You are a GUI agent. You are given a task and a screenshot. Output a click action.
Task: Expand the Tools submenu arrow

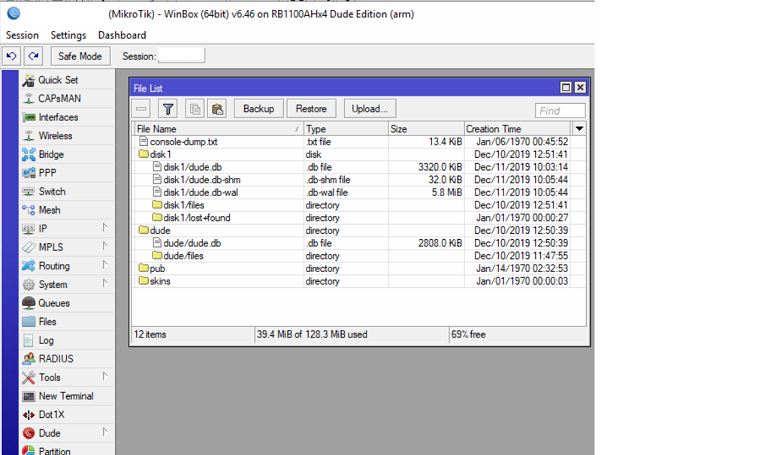[104, 376]
